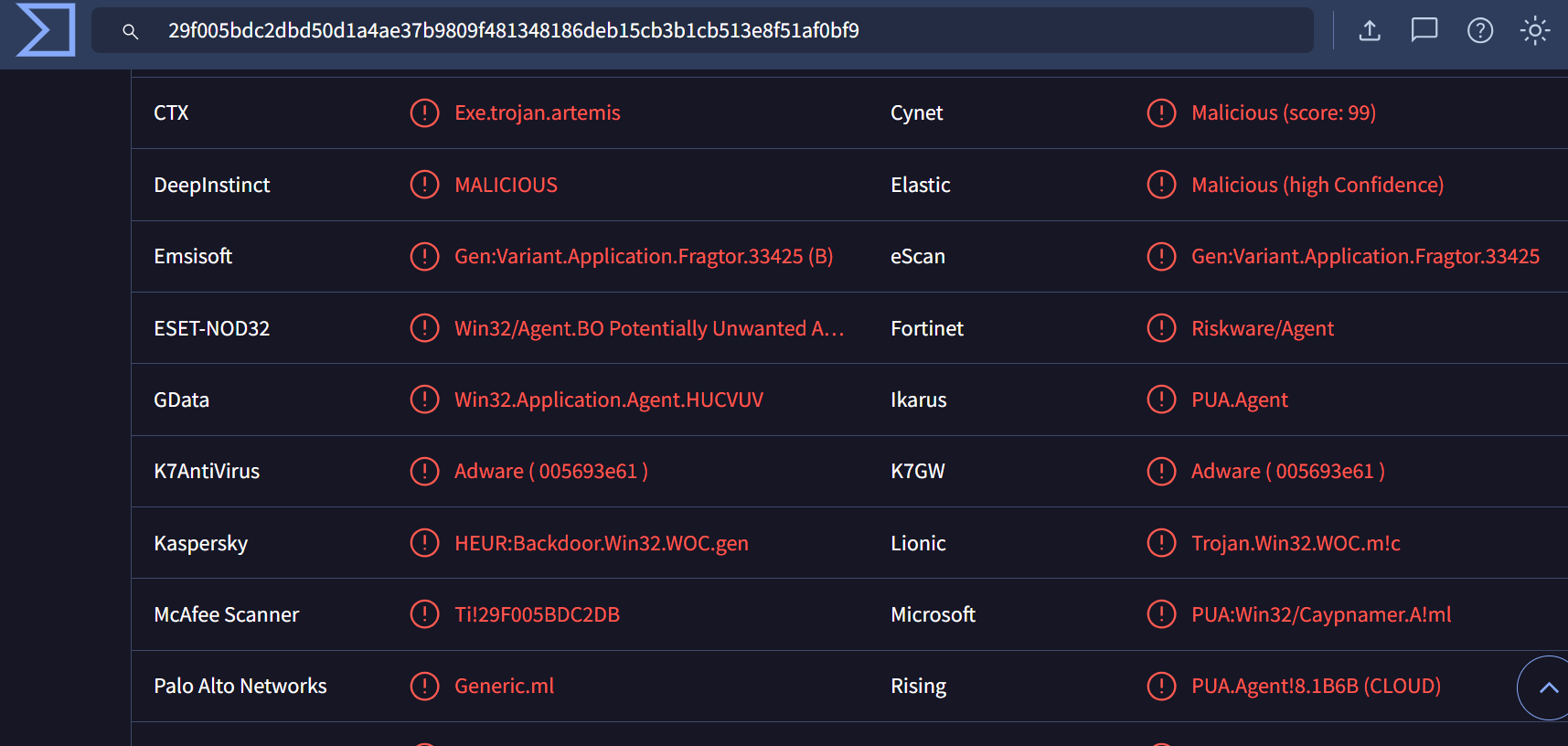Click the alert icon in the Emsisoft row

pyautogui.click(x=424, y=256)
